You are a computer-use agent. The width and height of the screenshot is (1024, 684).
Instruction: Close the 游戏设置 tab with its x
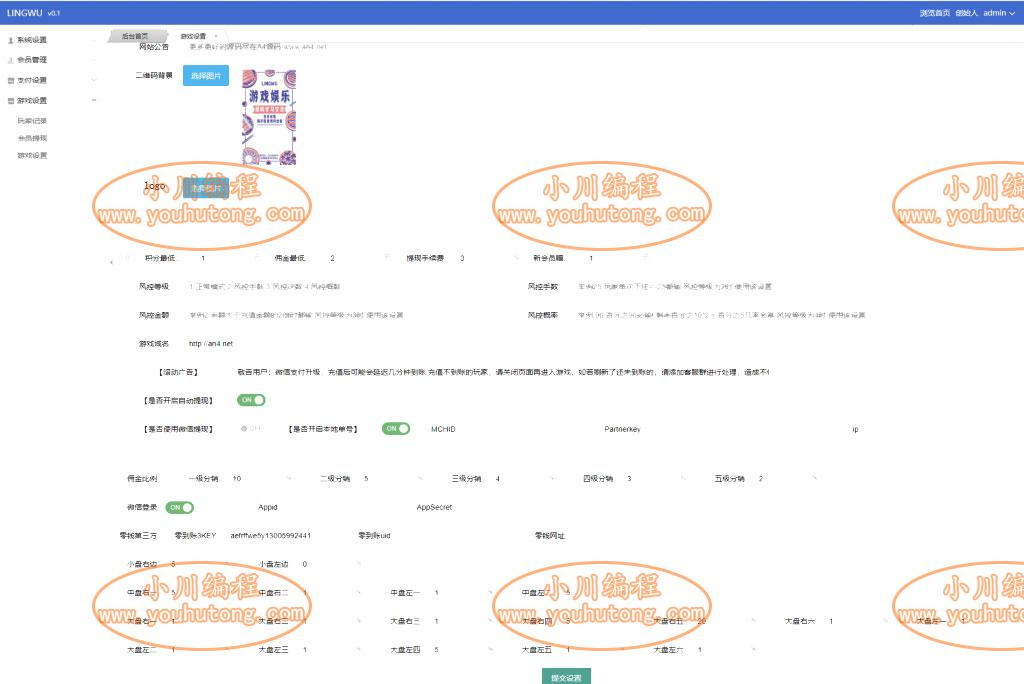pos(216,36)
